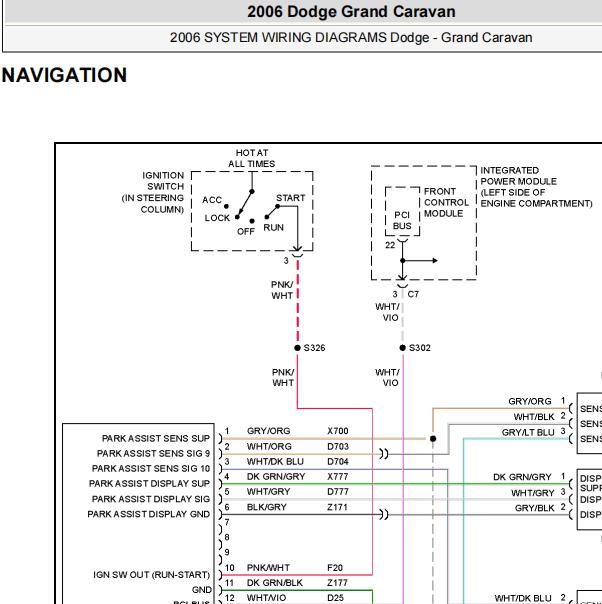Image resolution: width=602 pixels, height=604 pixels.
Task: Click the S302 splice dot
Action: pyautogui.click(x=402, y=348)
